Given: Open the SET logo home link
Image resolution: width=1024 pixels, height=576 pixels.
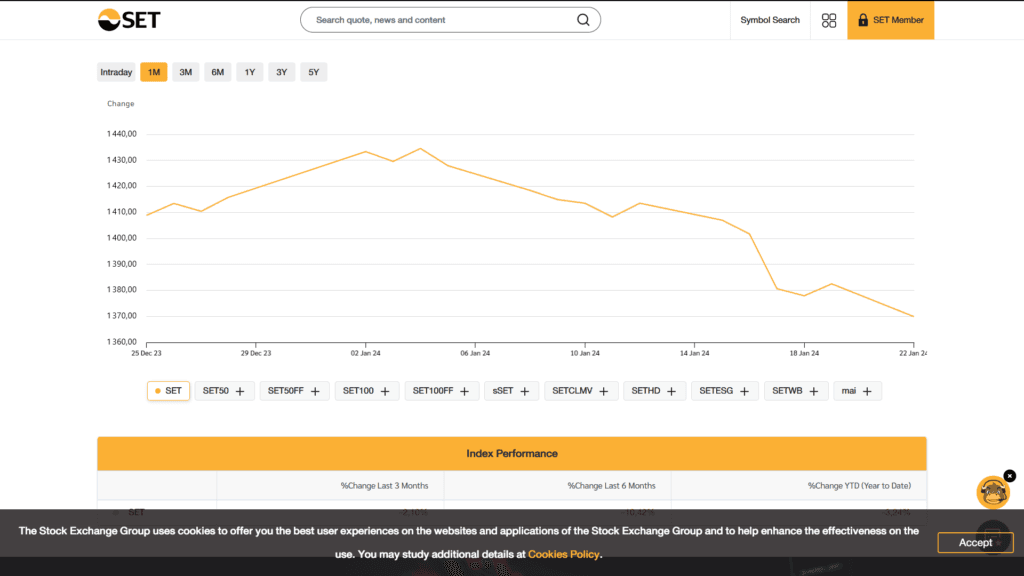Looking at the screenshot, I should 129,20.
